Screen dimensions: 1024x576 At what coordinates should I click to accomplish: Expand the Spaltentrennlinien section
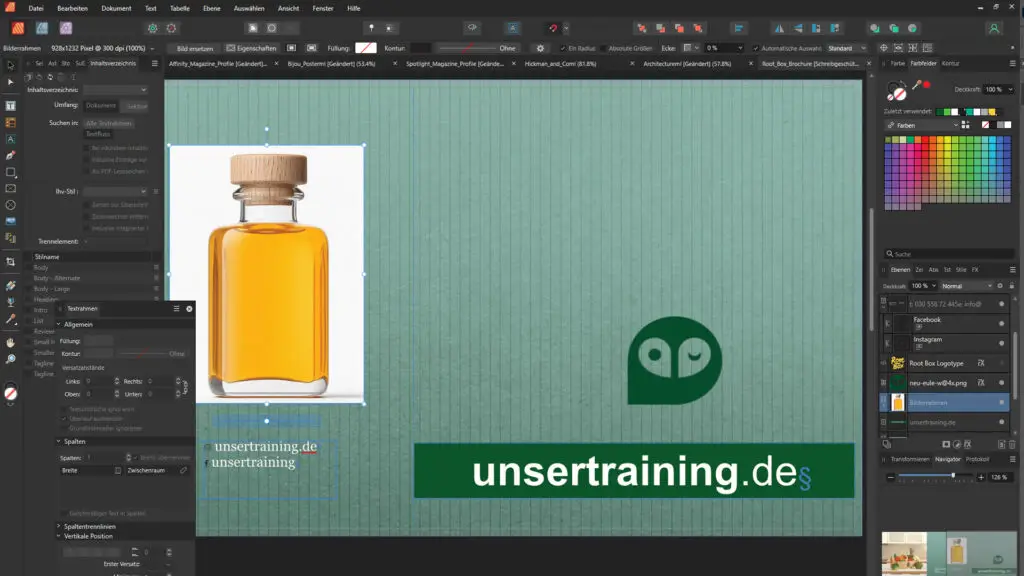(x=59, y=526)
